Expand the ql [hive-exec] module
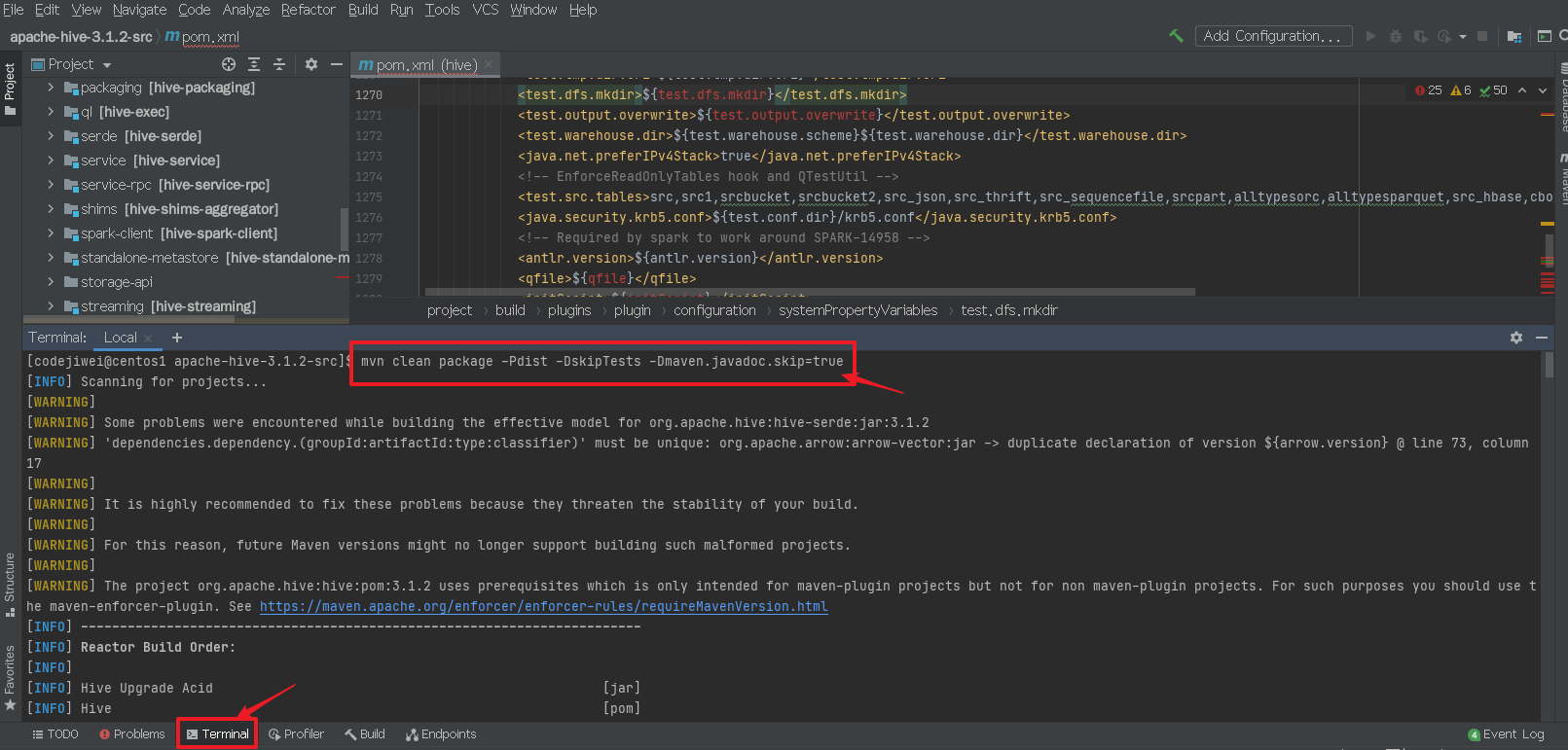Screen dimensions: 1568x750 coord(51,112)
